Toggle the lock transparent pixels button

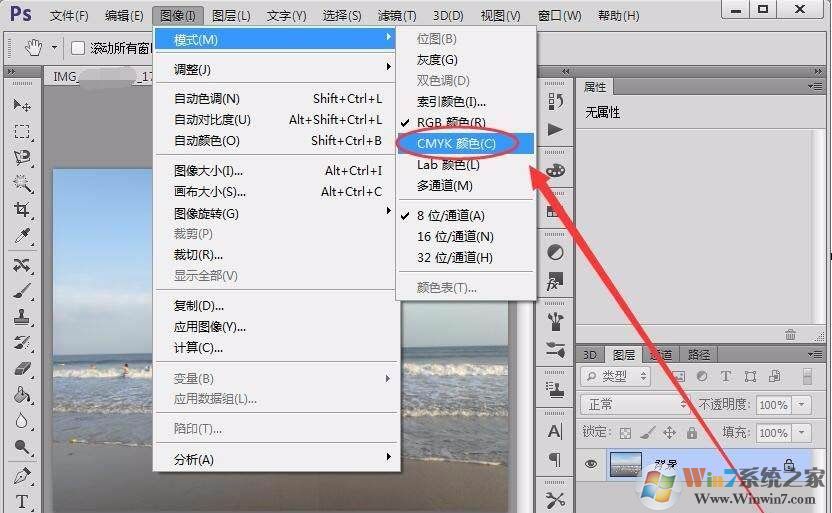pyautogui.click(x=625, y=433)
